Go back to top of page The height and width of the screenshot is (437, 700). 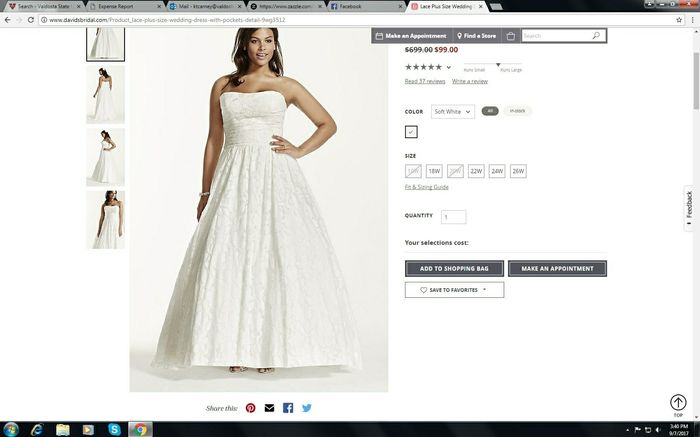tap(678, 403)
